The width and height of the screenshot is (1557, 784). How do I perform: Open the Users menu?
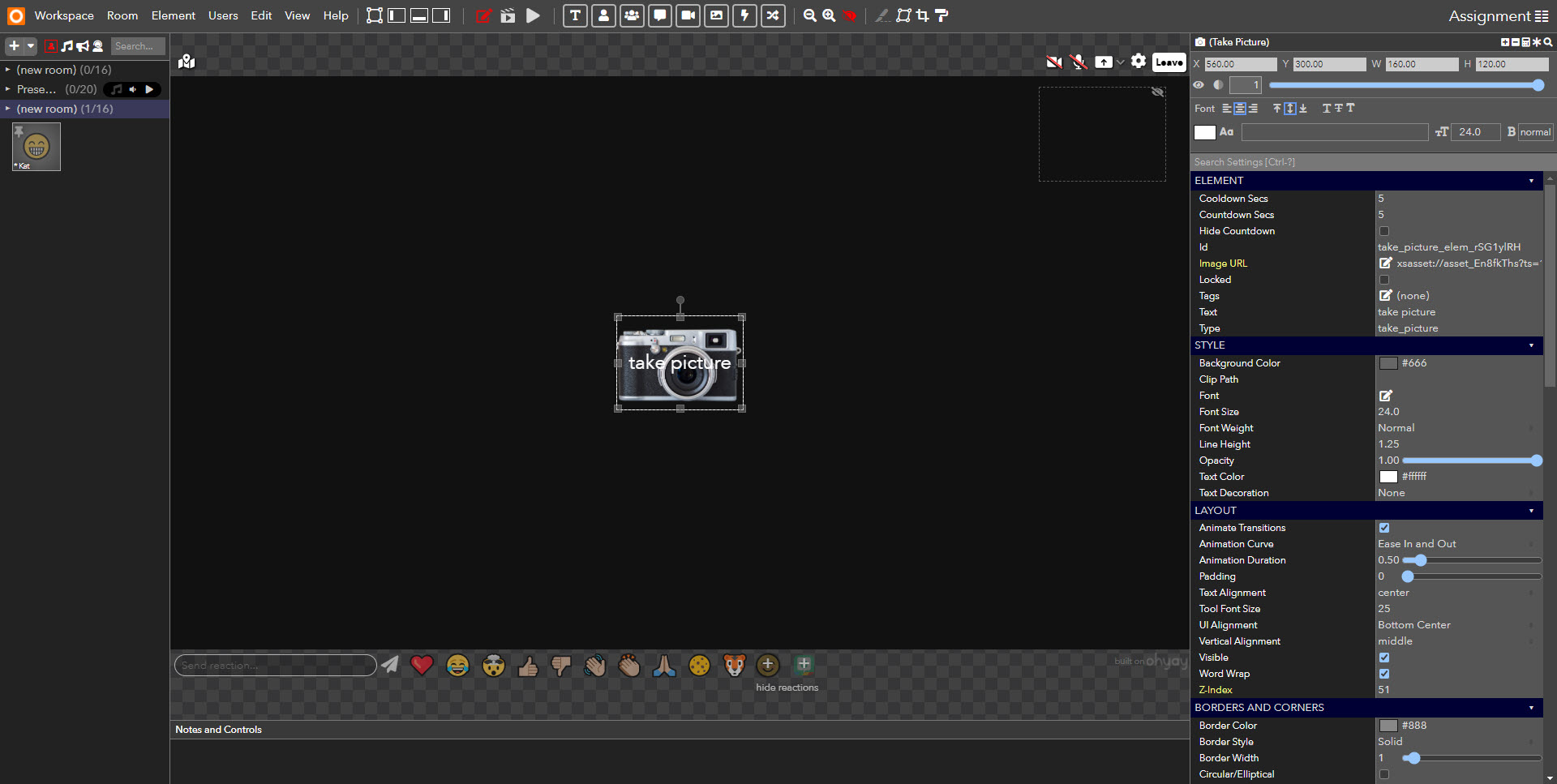(223, 15)
